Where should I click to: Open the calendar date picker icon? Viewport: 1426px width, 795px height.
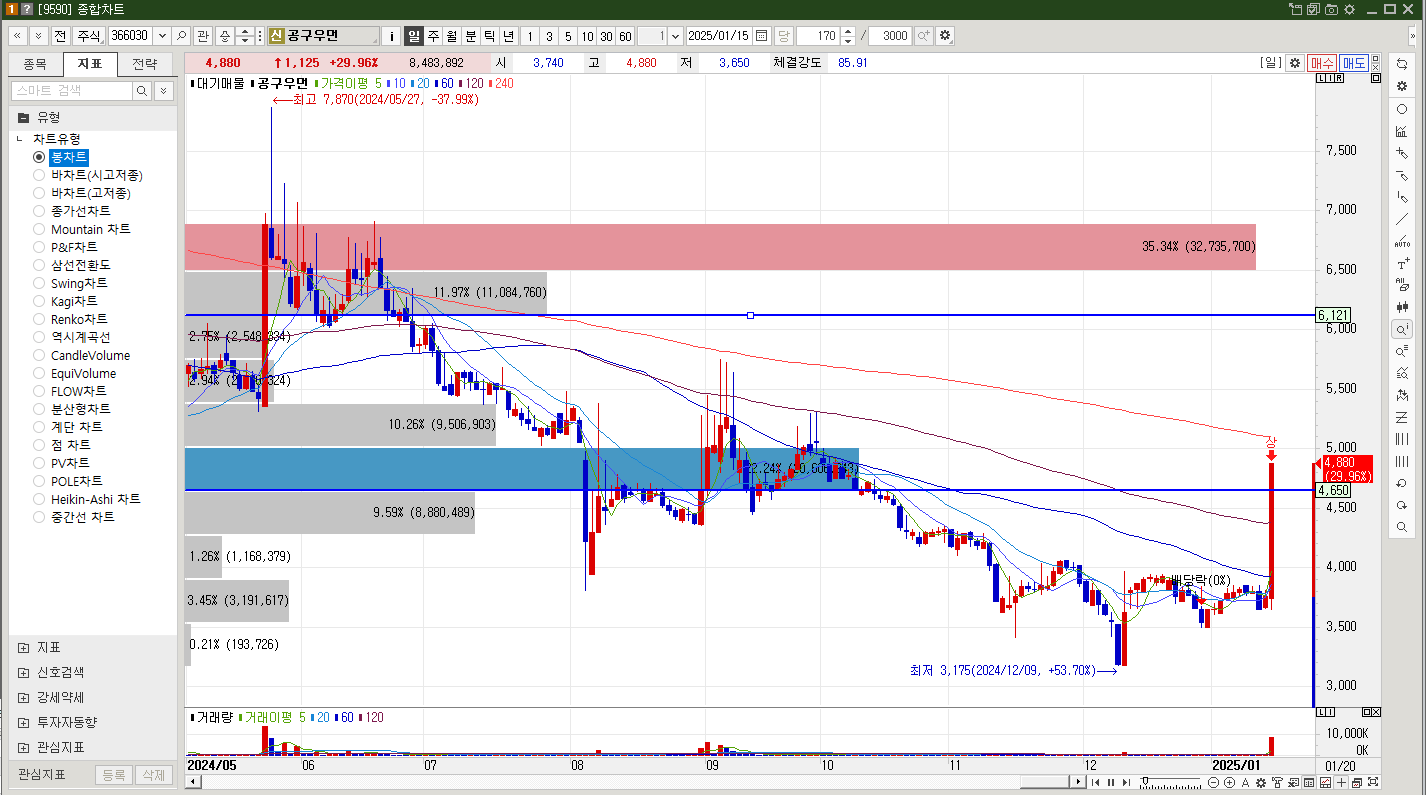[762, 36]
